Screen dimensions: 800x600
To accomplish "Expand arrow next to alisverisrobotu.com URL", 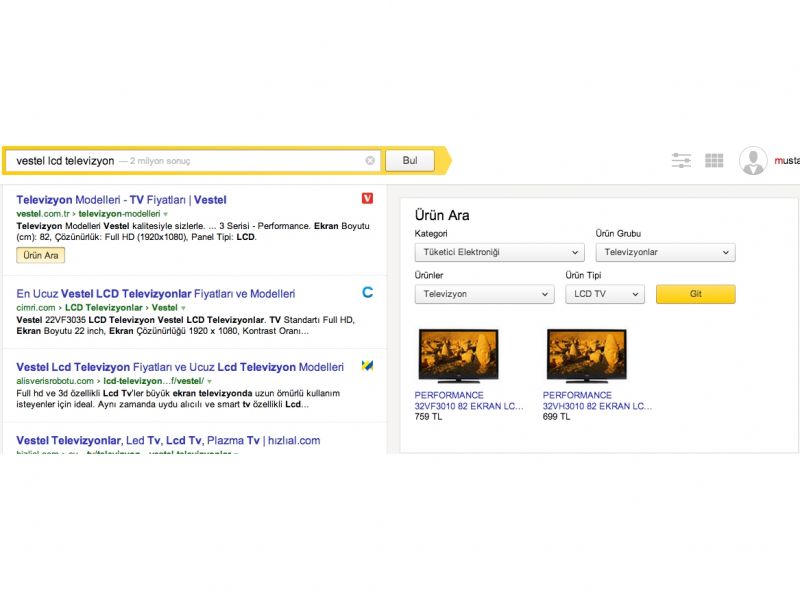I will click(x=209, y=382).
